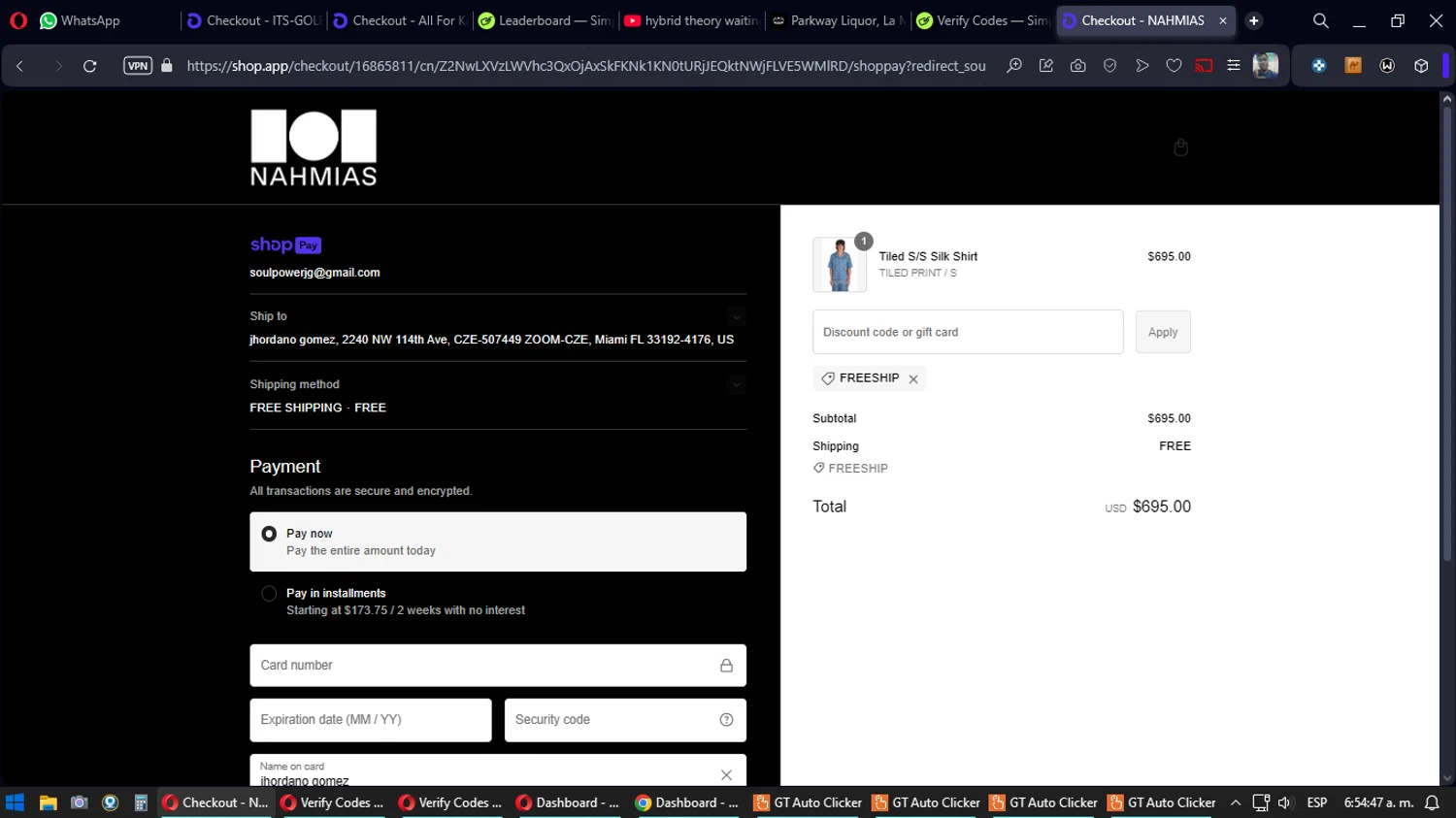
Task: Focus the Card number field
Action: point(498,666)
